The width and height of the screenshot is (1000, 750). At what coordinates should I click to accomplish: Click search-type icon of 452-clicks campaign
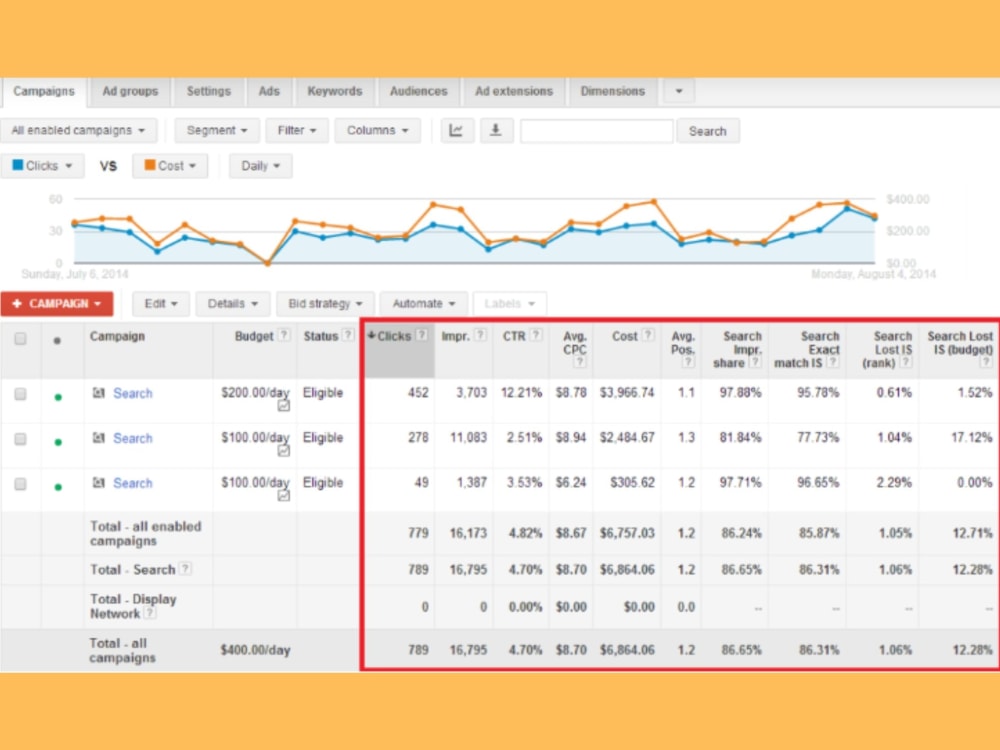(x=98, y=393)
